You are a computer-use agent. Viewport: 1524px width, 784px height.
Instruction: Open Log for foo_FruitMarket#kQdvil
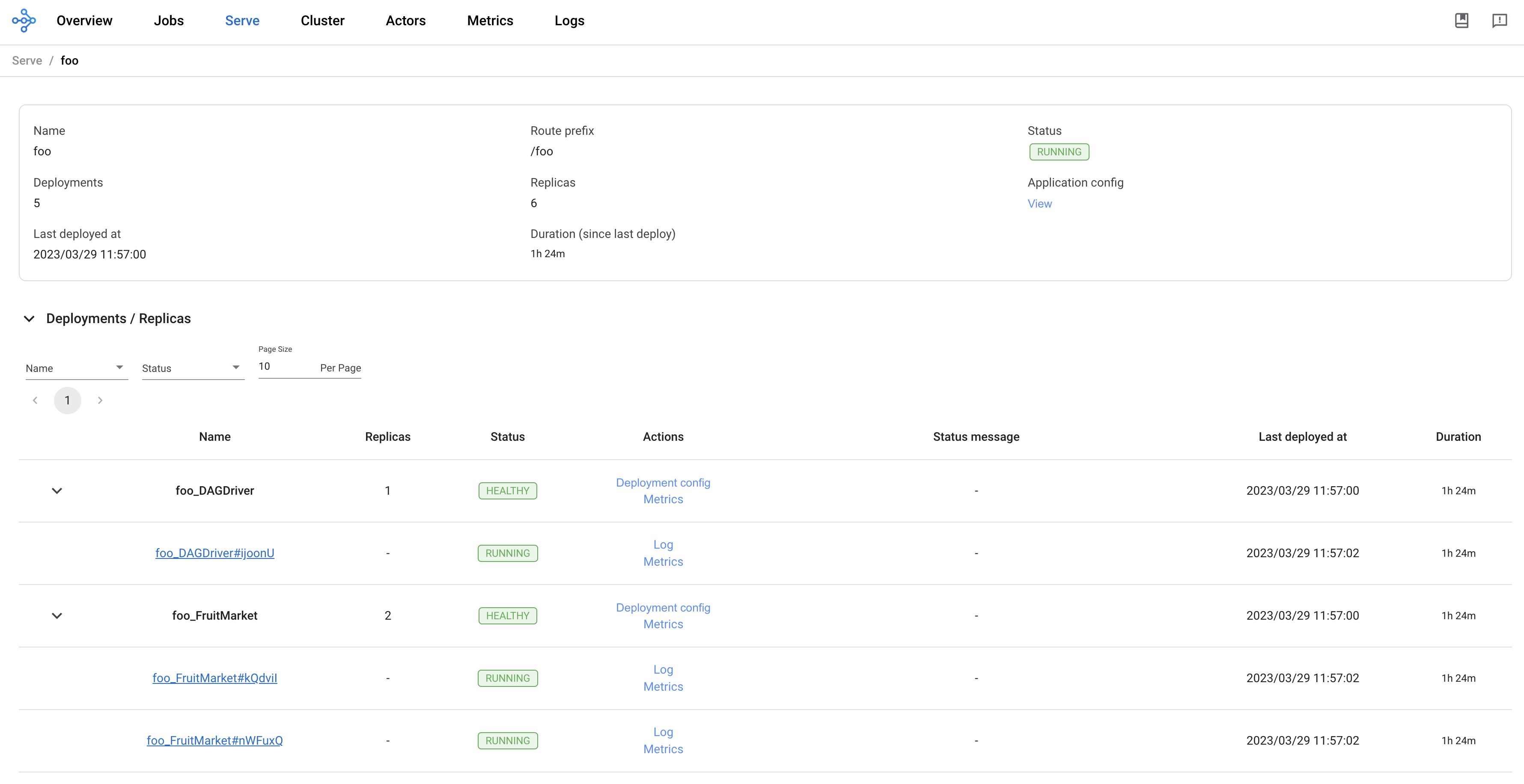tap(663, 669)
